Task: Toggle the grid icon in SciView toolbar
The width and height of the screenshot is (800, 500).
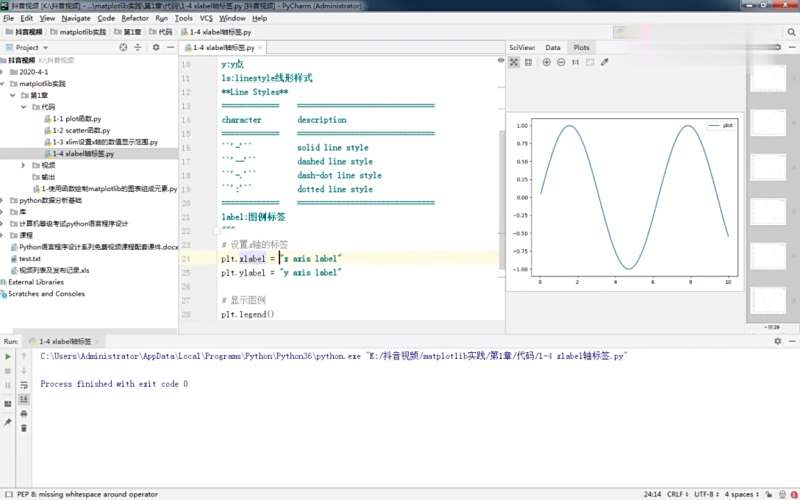Action: point(529,62)
